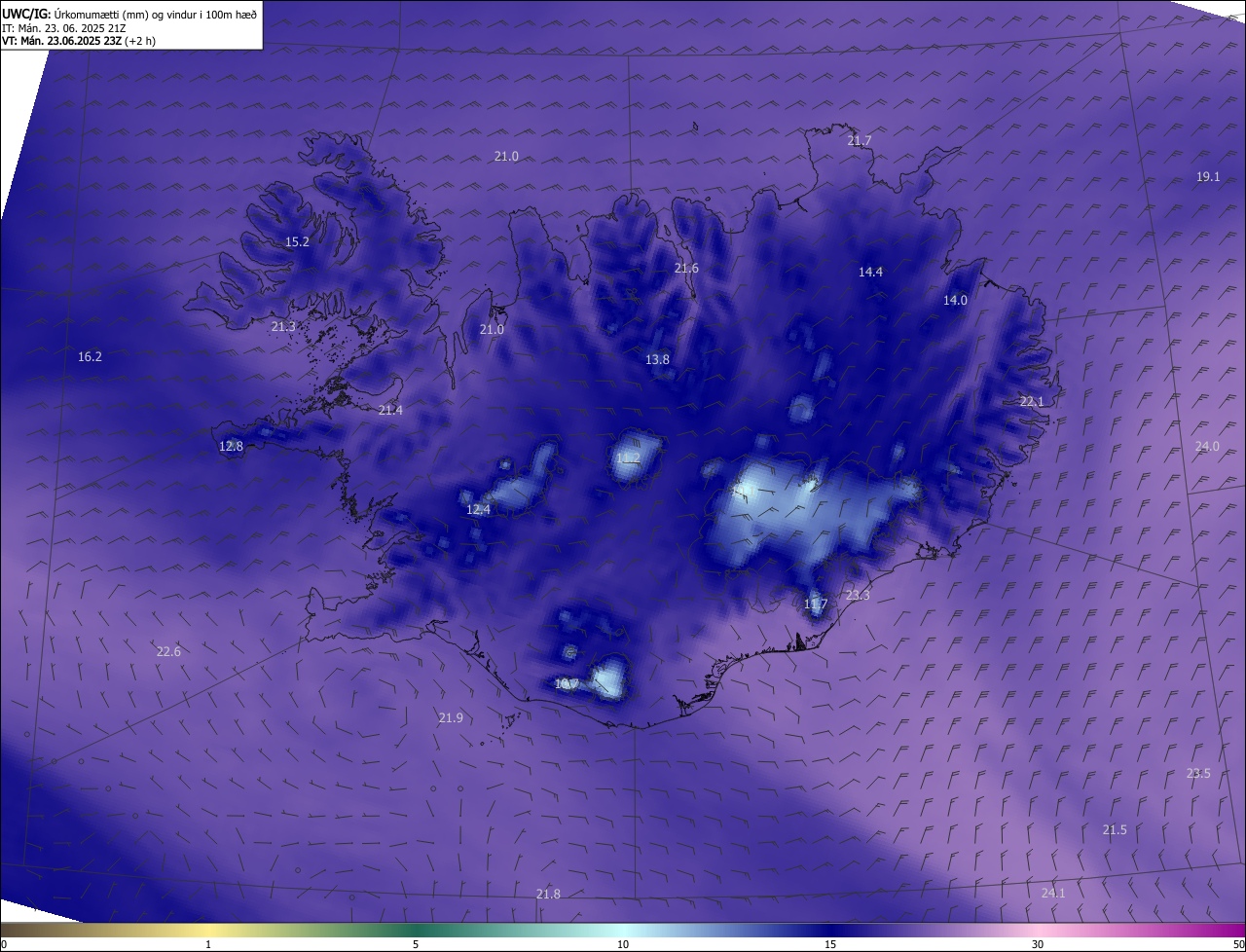
Task: Click the 13.8 value label
Action: pos(657,360)
